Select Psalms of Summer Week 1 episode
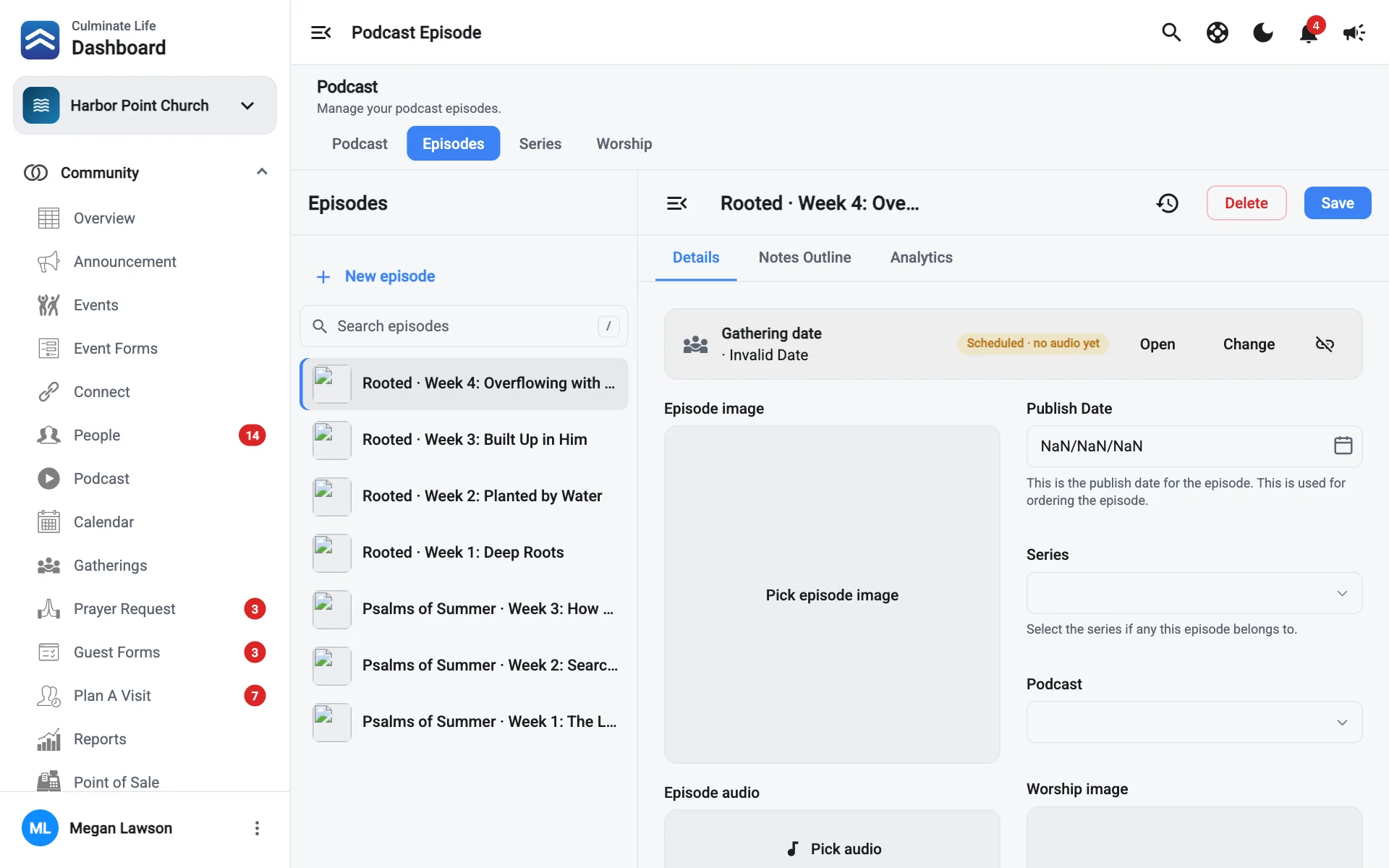1389x868 pixels. (464, 722)
